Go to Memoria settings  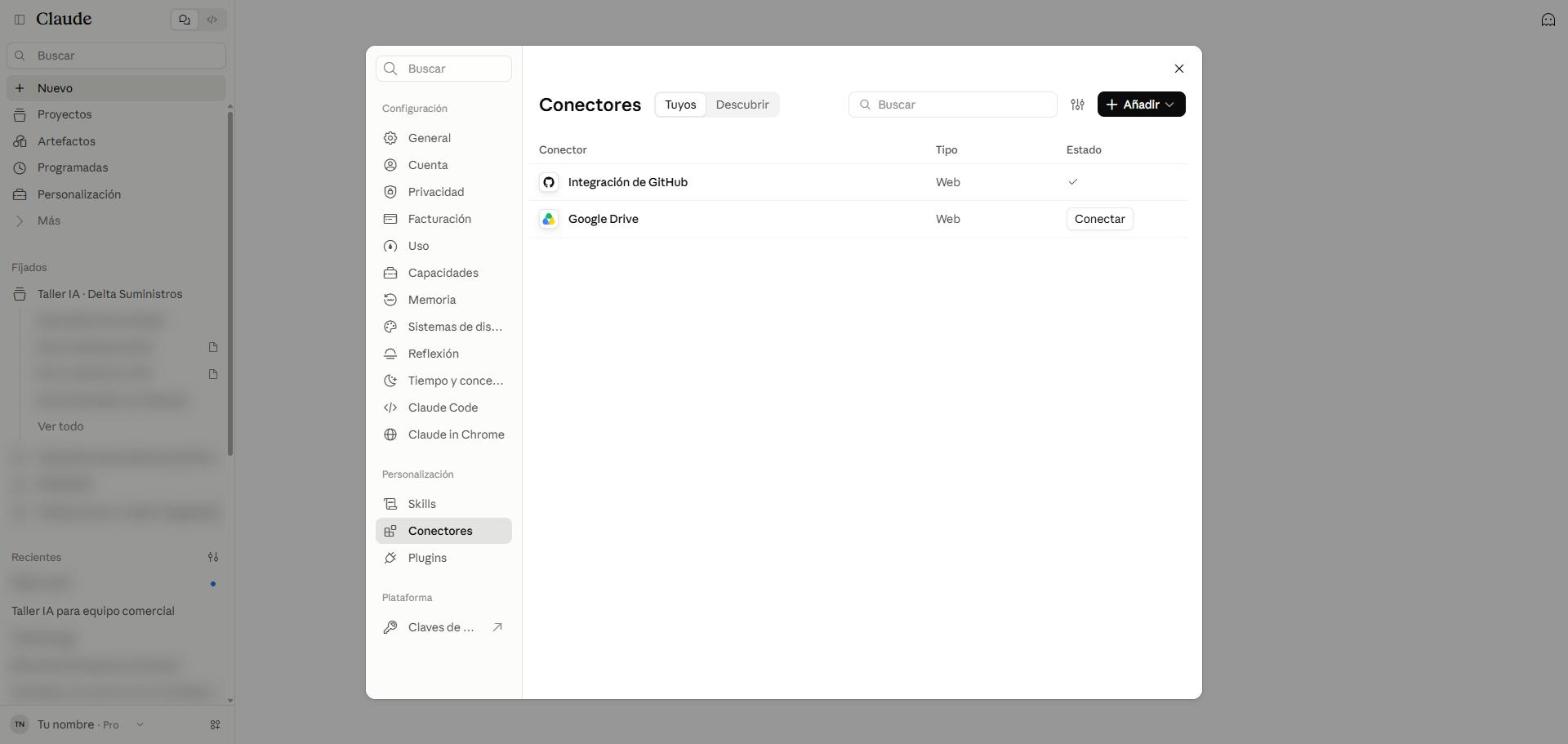pos(443,300)
